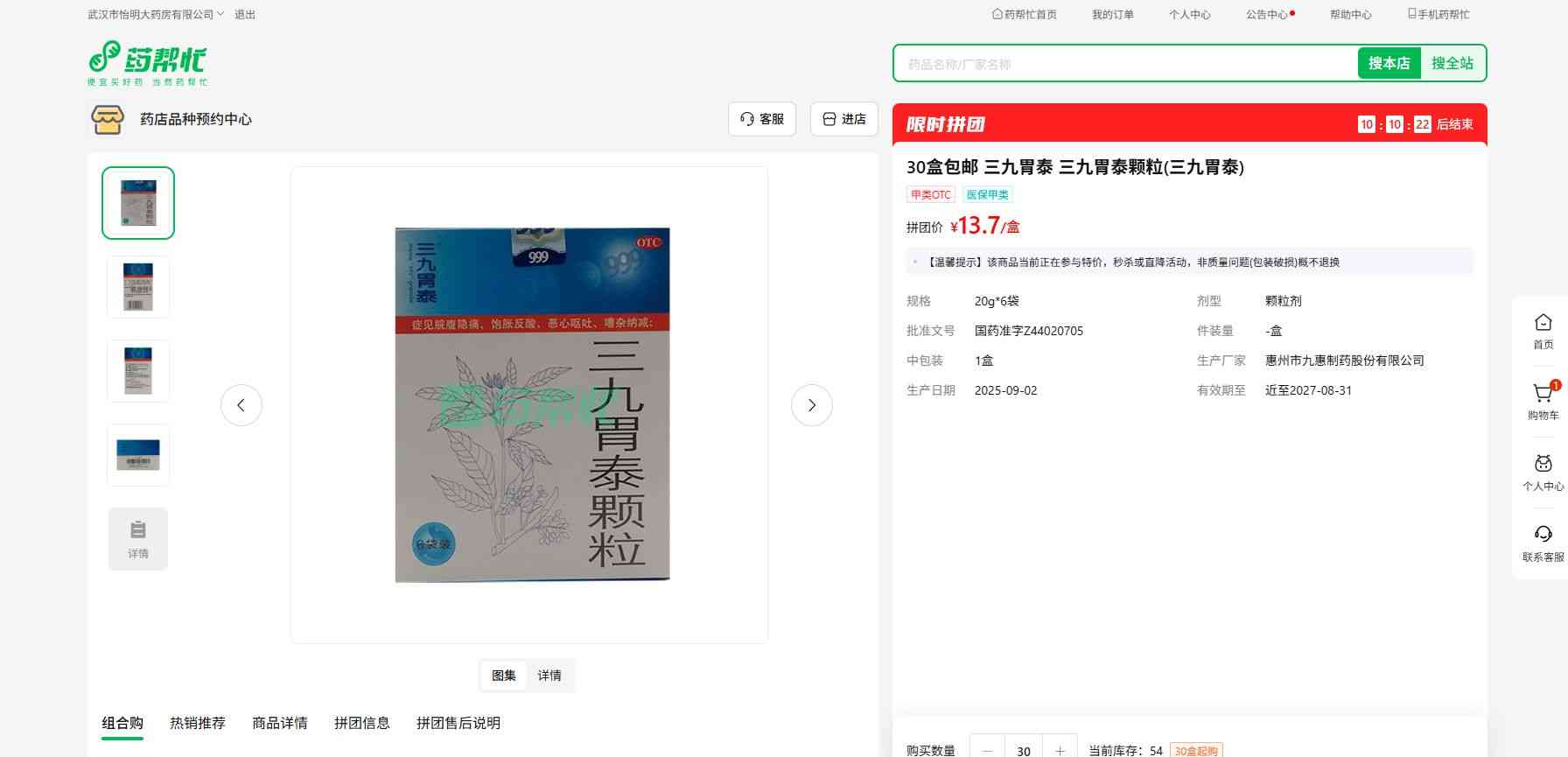Image resolution: width=1568 pixels, height=757 pixels.
Task: Show the next product image
Action: (811, 405)
